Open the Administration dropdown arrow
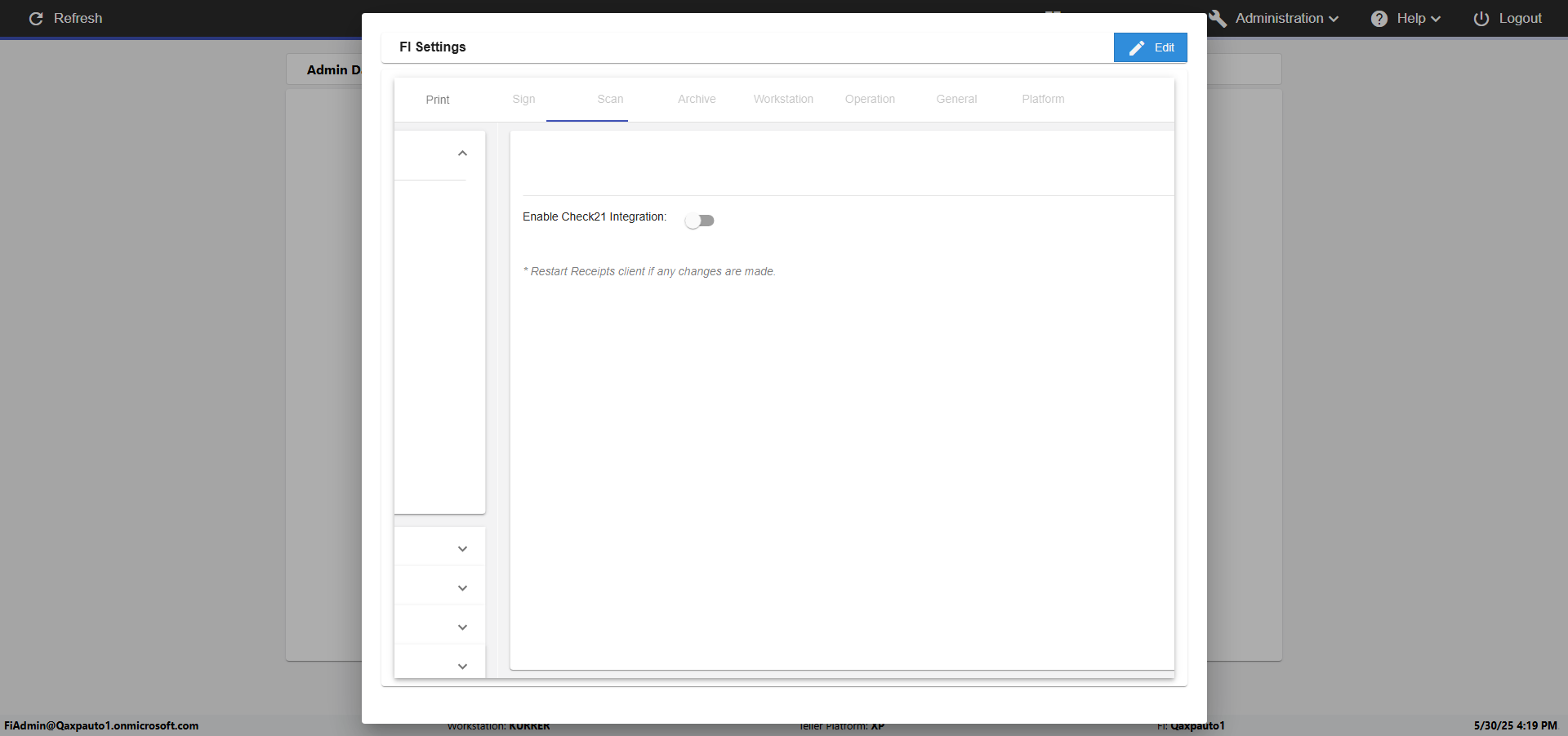Image resolution: width=1568 pixels, height=736 pixels. tap(1334, 19)
